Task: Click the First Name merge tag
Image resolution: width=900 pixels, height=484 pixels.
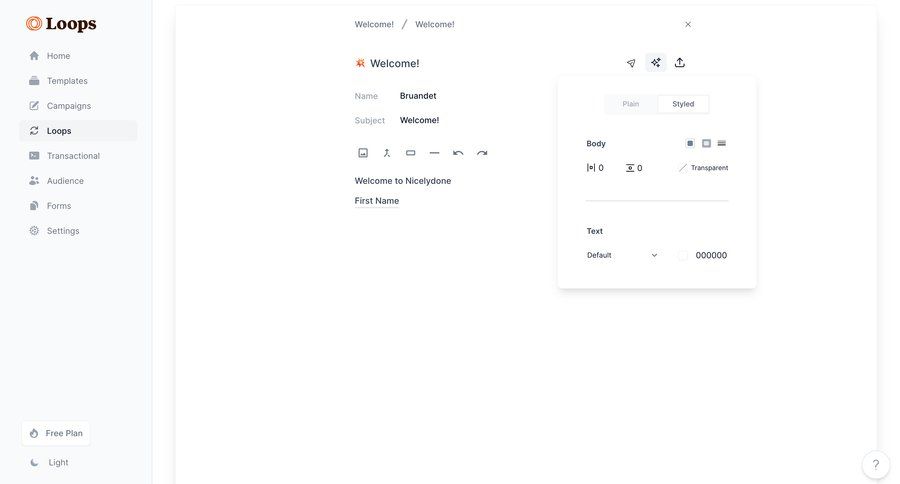Action: click(x=377, y=201)
